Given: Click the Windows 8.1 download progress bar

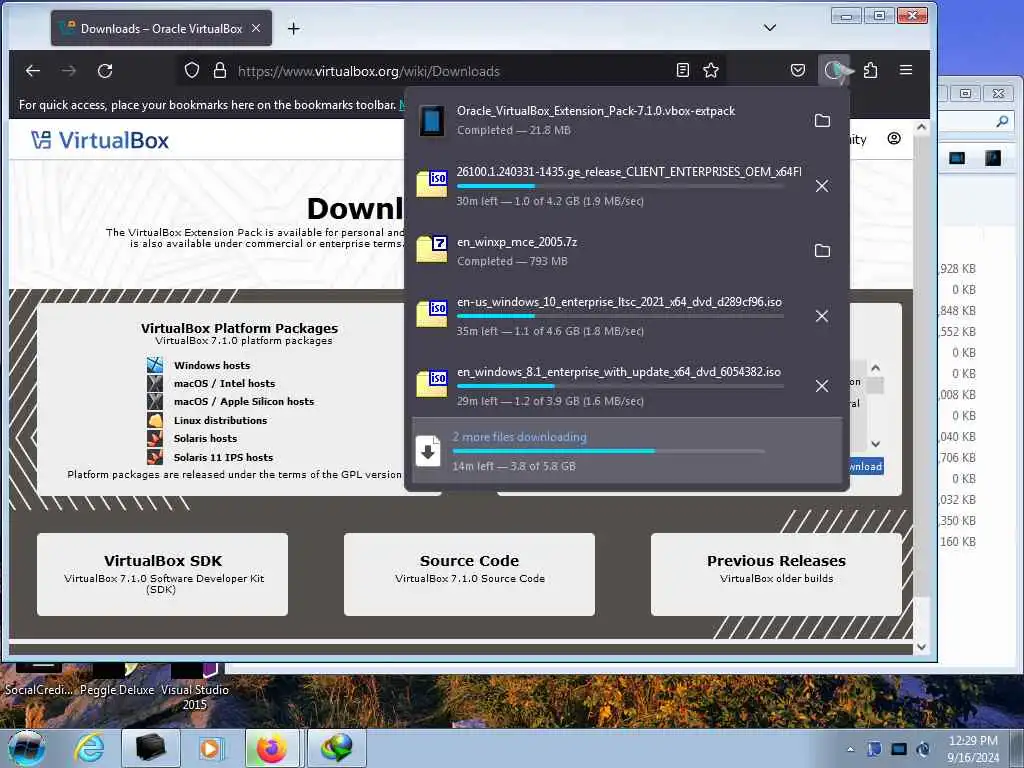Looking at the screenshot, I should click(620, 386).
